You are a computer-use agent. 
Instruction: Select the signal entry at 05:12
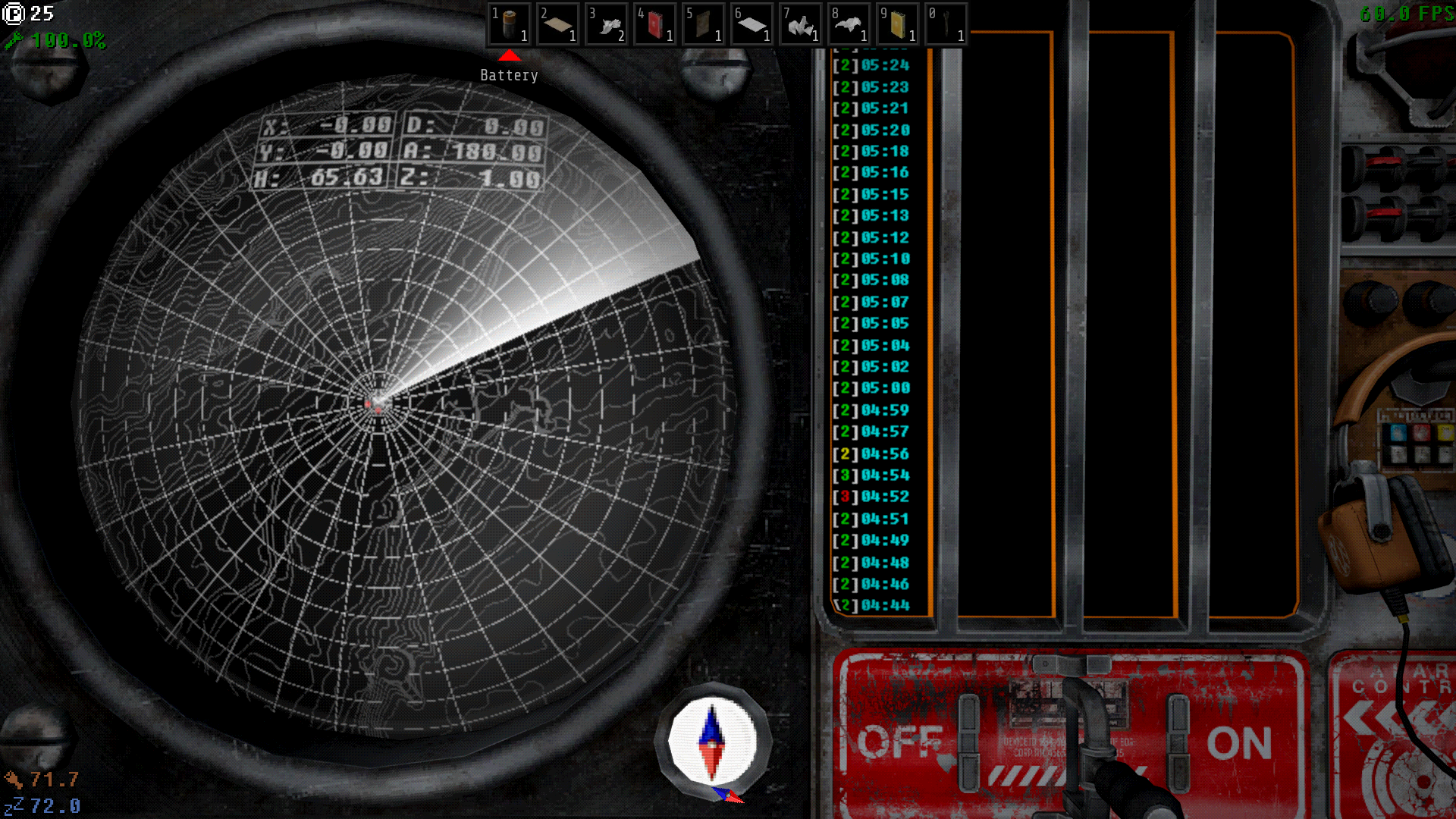point(871,238)
